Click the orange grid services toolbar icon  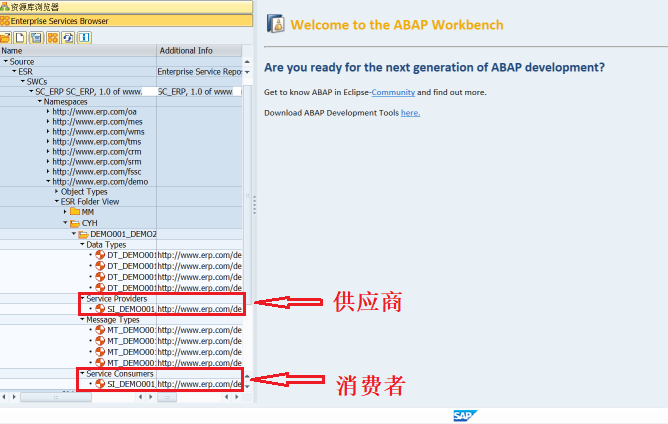[x=52, y=38]
